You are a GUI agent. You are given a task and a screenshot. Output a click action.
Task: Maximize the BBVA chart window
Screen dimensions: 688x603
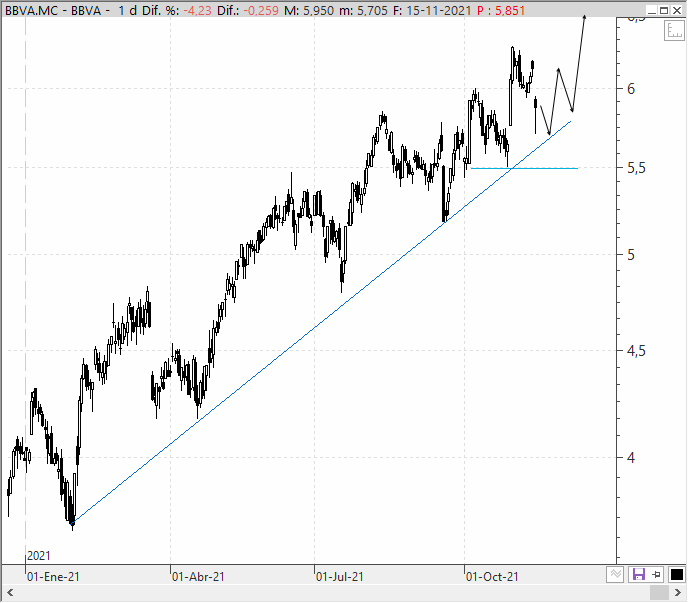[664, 10]
